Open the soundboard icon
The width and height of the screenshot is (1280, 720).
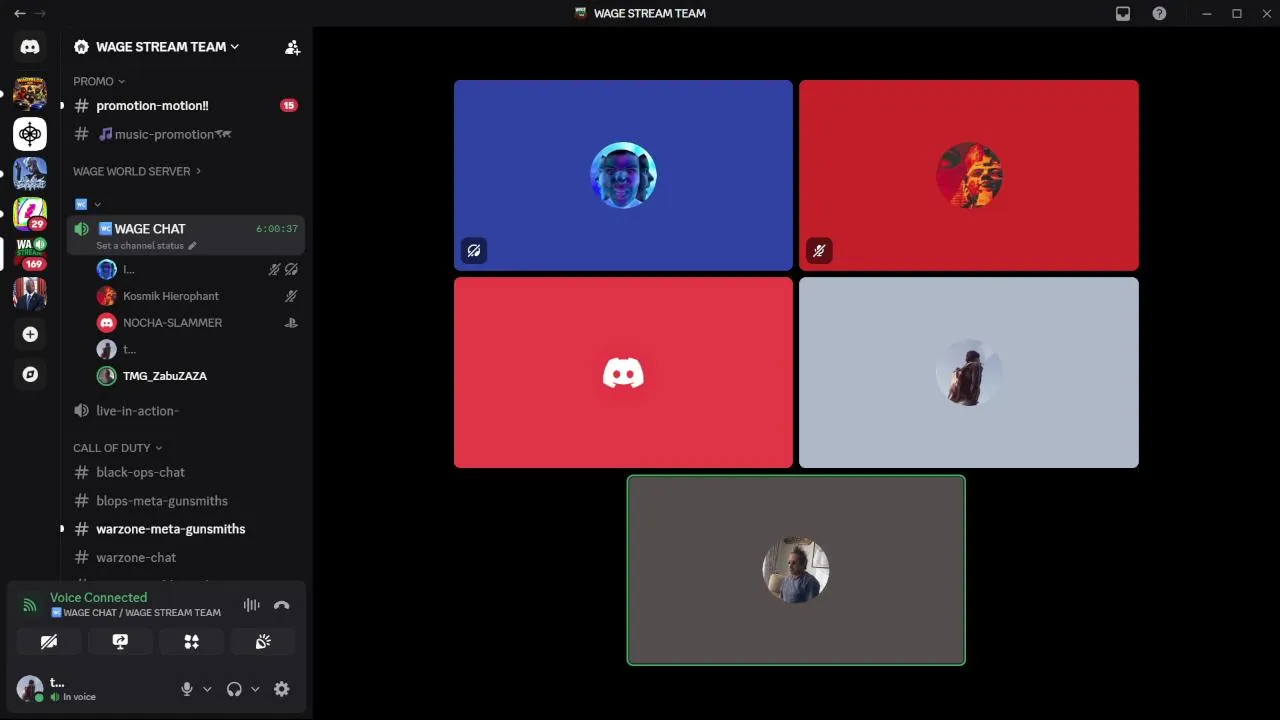pyautogui.click(x=263, y=642)
